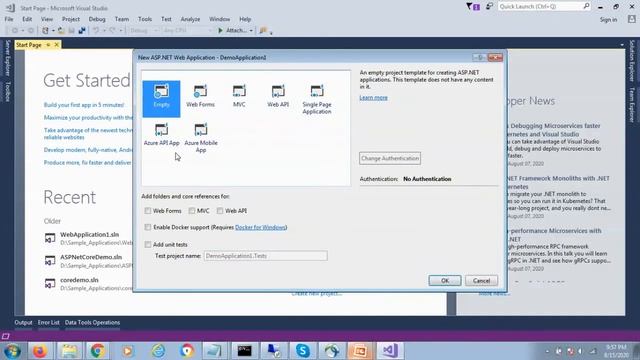The width and height of the screenshot is (640, 360).
Task: Open the Analyze menu
Action: 190,19
